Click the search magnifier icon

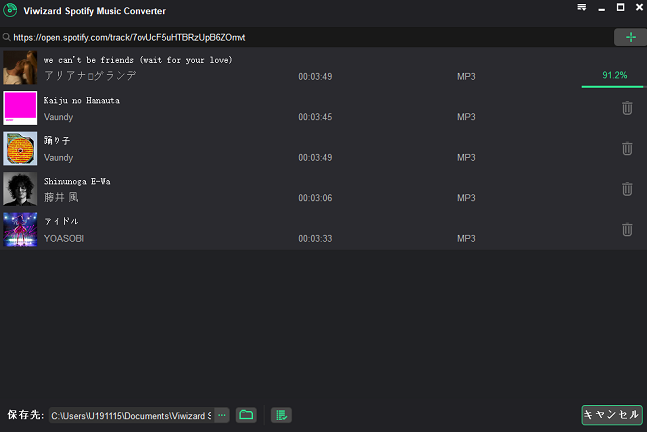coord(6,38)
